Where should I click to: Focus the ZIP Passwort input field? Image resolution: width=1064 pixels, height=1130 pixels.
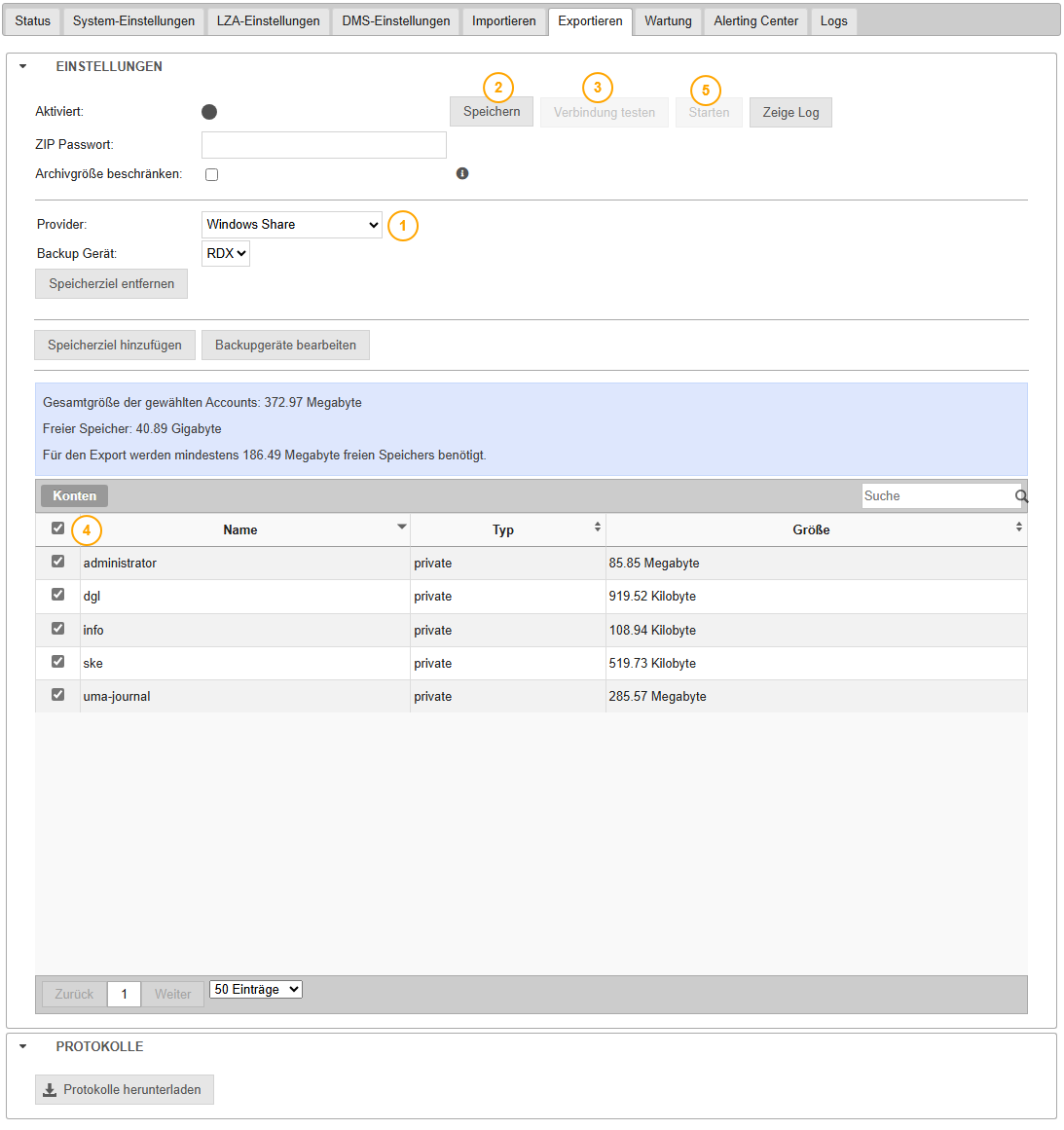(323, 145)
